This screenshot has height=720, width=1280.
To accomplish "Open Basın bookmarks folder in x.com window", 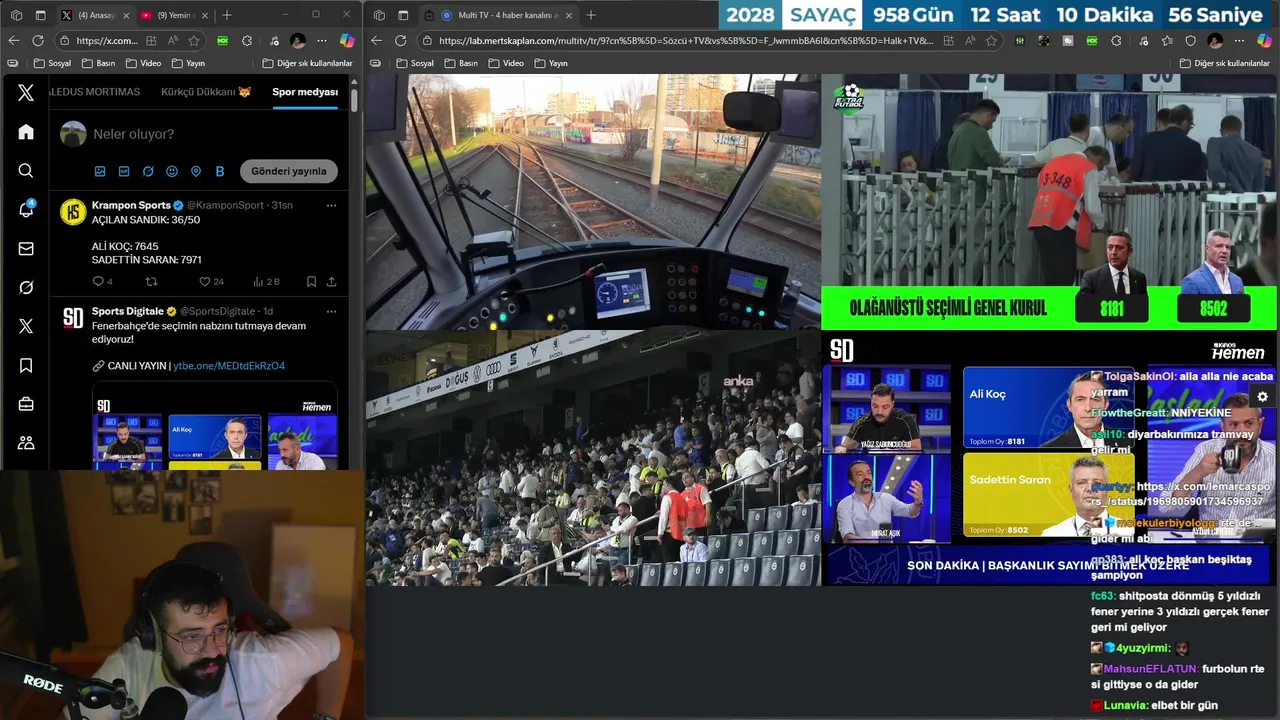I will (98, 63).
